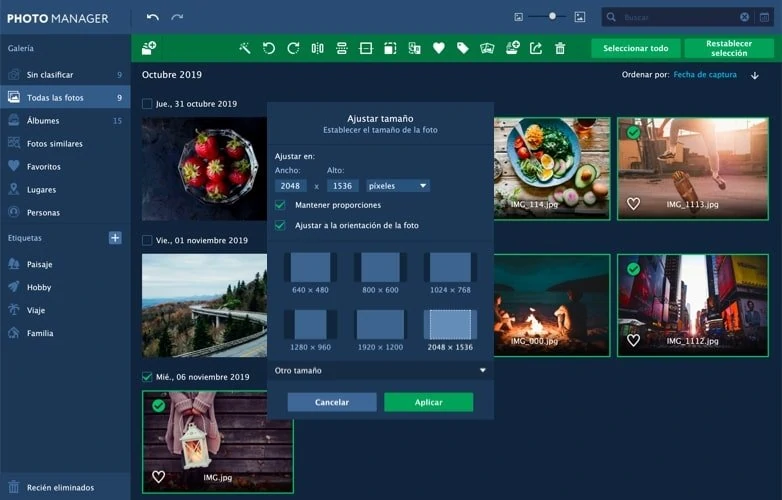
Task: Click the export share icon in toolbar
Action: [x=536, y=48]
